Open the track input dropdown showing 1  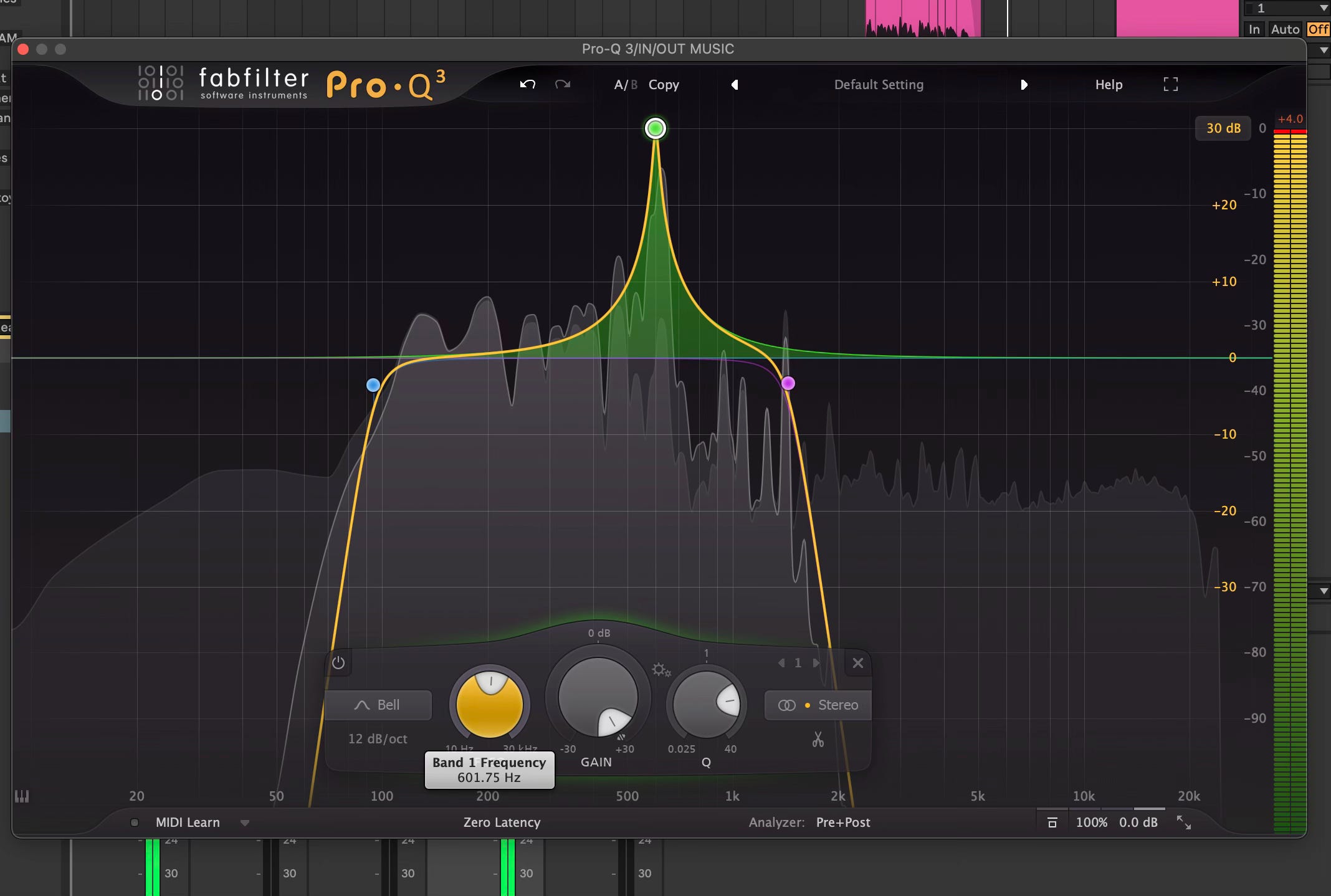[1287, 8]
